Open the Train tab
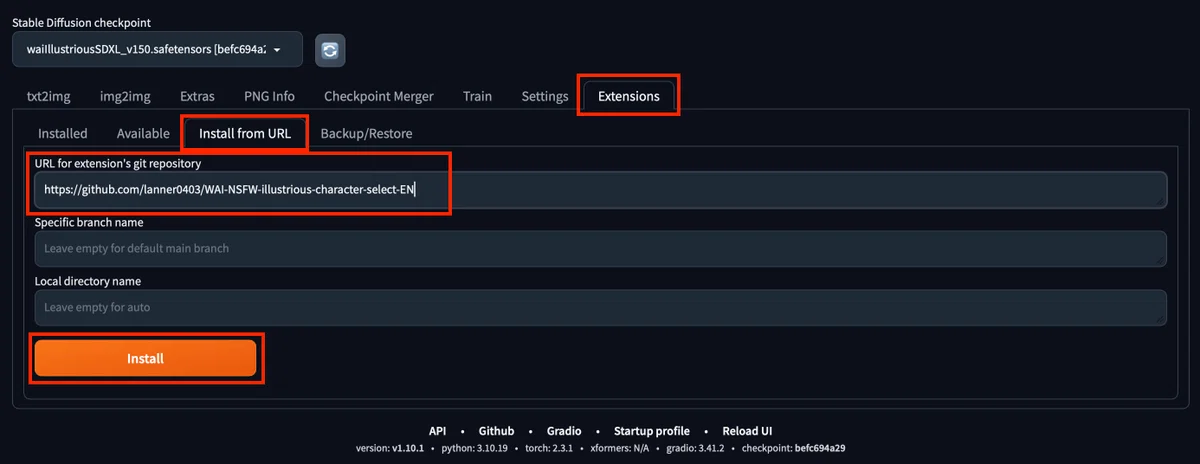Image resolution: width=1200 pixels, height=464 pixels. click(x=477, y=97)
